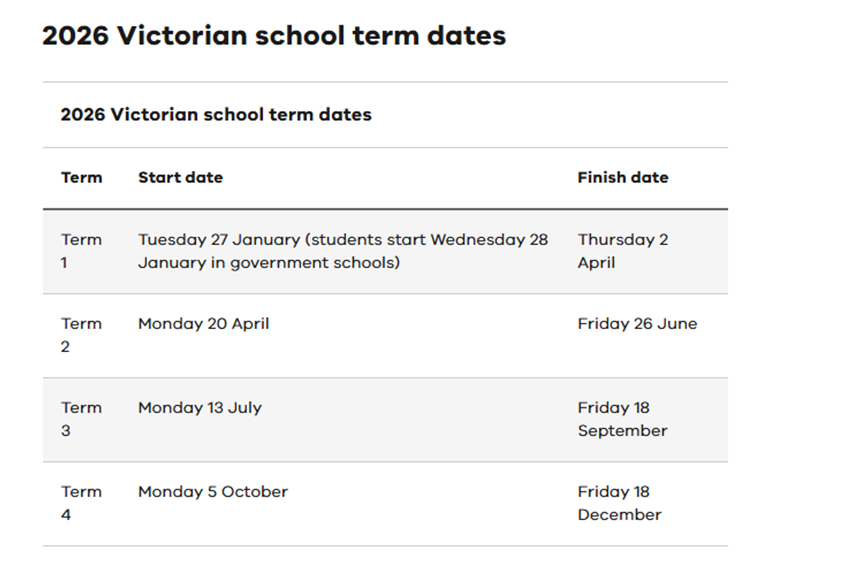Image resolution: width=845 pixels, height=563 pixels.
Task: Select the 'Term 2' row label
Action: [81, 335]
